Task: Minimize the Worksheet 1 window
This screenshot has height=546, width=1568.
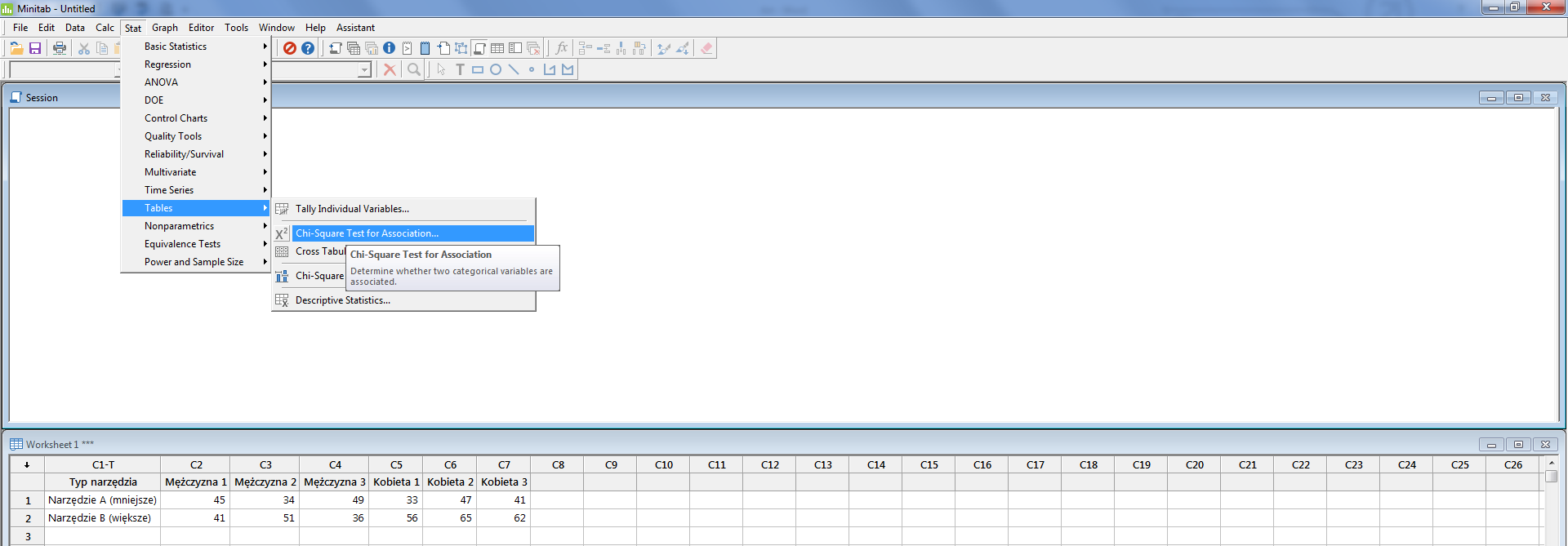Action: click(x=1491, y=445)
